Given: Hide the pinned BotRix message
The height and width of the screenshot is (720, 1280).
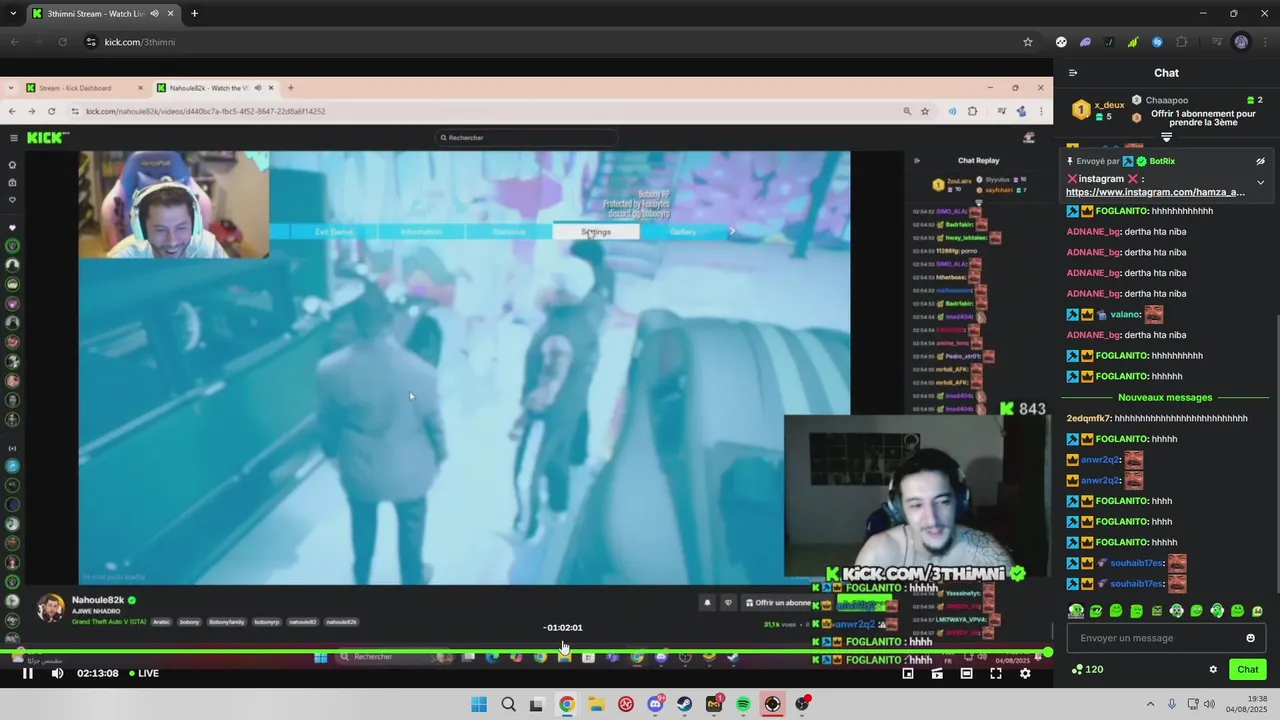Looking at the screenshot, I should (x=1260, y=161).
